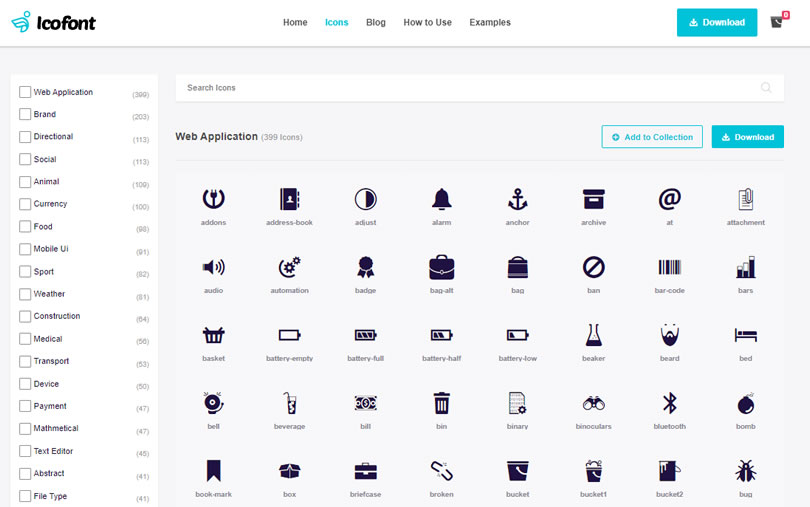
Task: Open the Examples nav item
Action: pyautogui.click(x=490, y=22)
